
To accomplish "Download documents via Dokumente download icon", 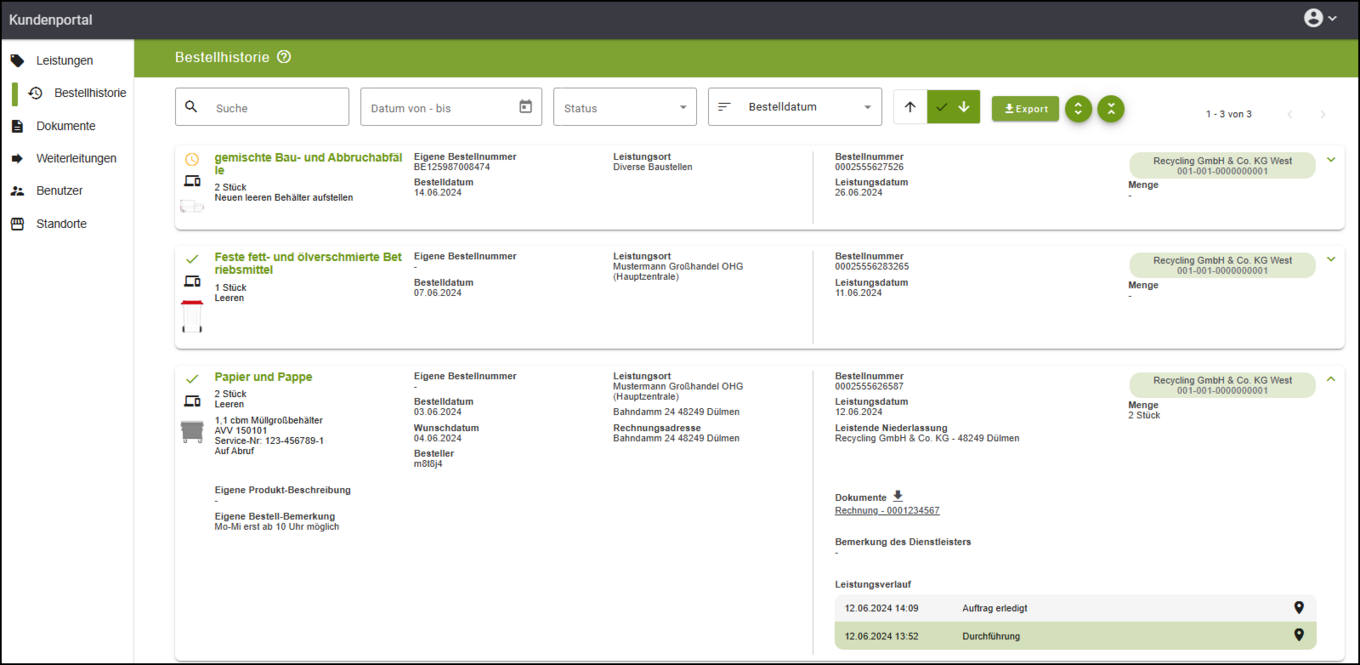I will tap(897, 496).
